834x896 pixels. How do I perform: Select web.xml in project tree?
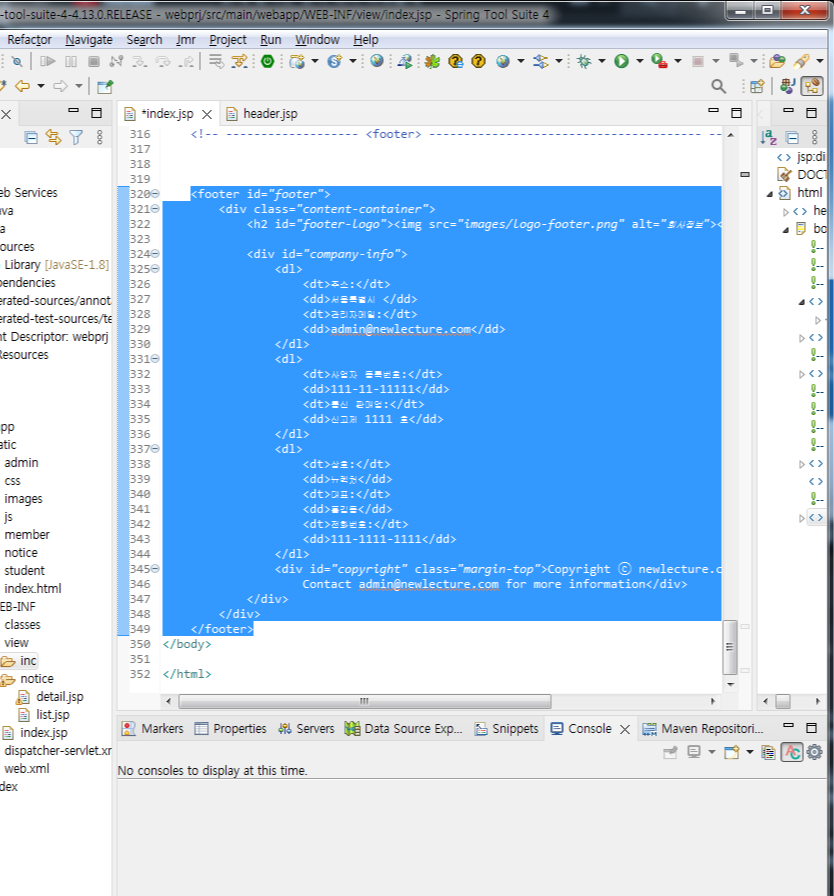click(x=26, y=769)
